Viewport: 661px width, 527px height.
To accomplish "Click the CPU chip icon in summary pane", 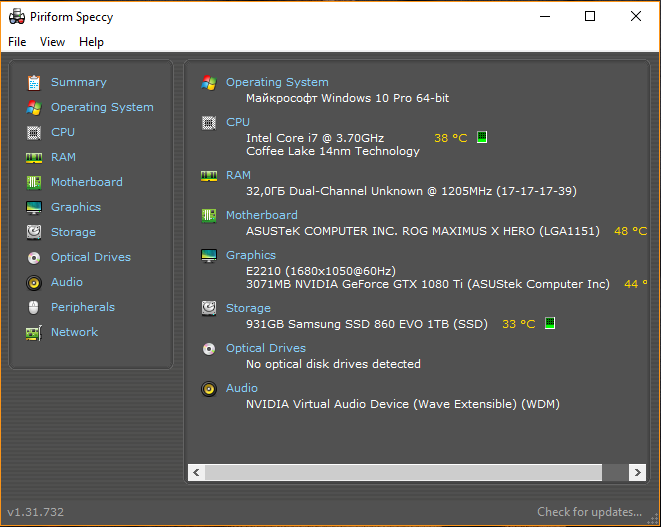I will [x=209, y=123].
